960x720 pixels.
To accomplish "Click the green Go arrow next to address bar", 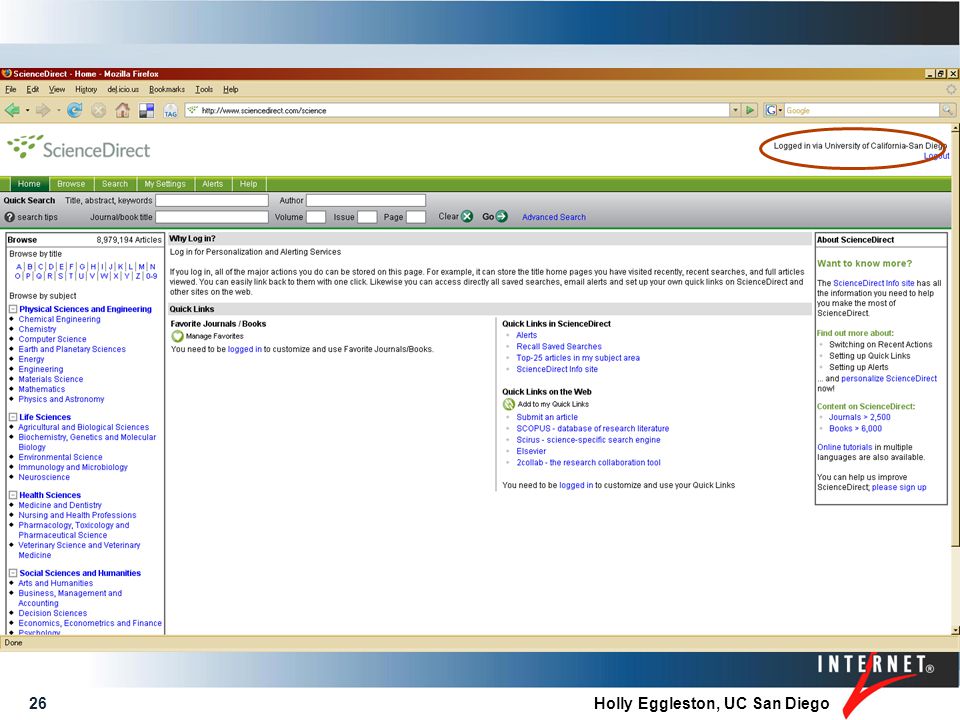I will [750, 111].
